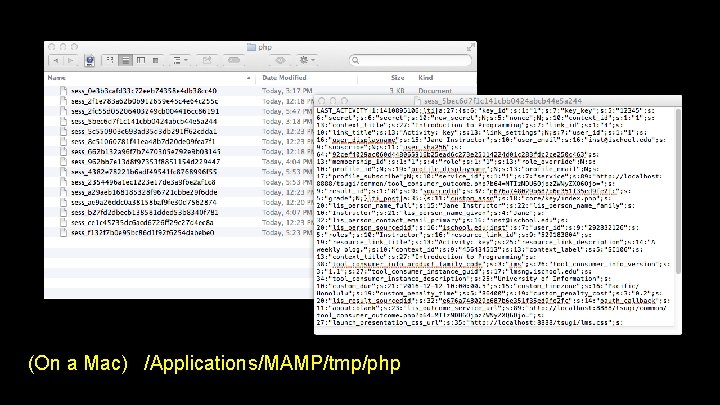Screen dimensions: 720x405
Task: Select the file starting with sess_ae9a
Action: coord(144,202)
